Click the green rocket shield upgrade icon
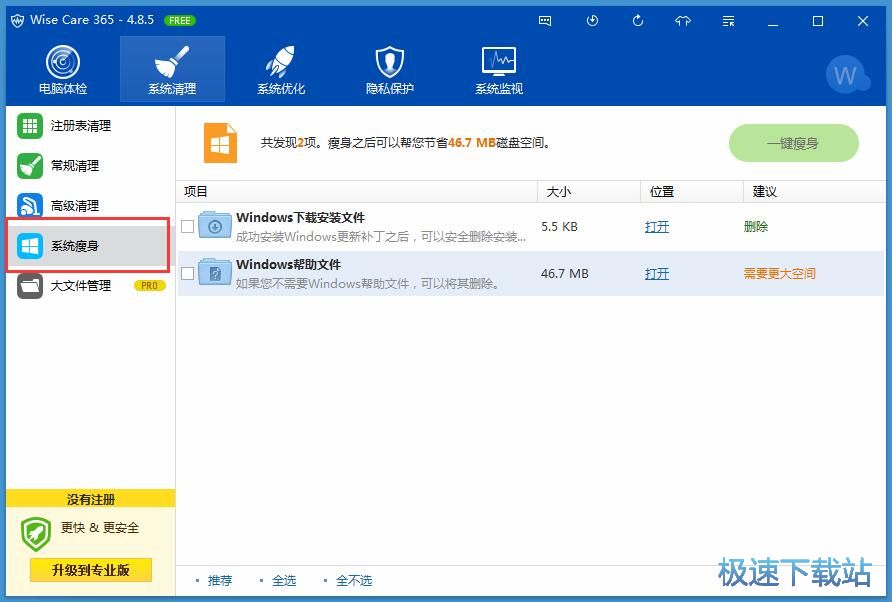The height and width of the screenshot is (602, 892). click(x=36, y=534)
